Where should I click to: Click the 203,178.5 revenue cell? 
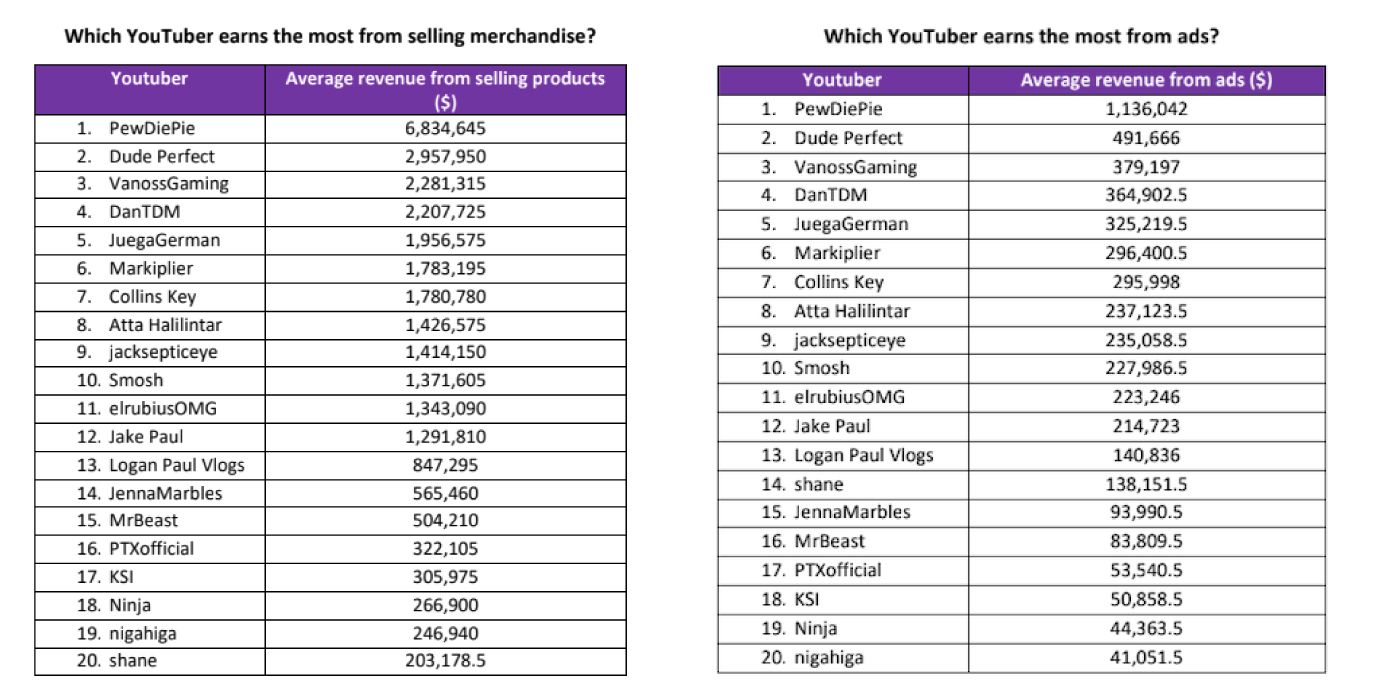point(445,661)
